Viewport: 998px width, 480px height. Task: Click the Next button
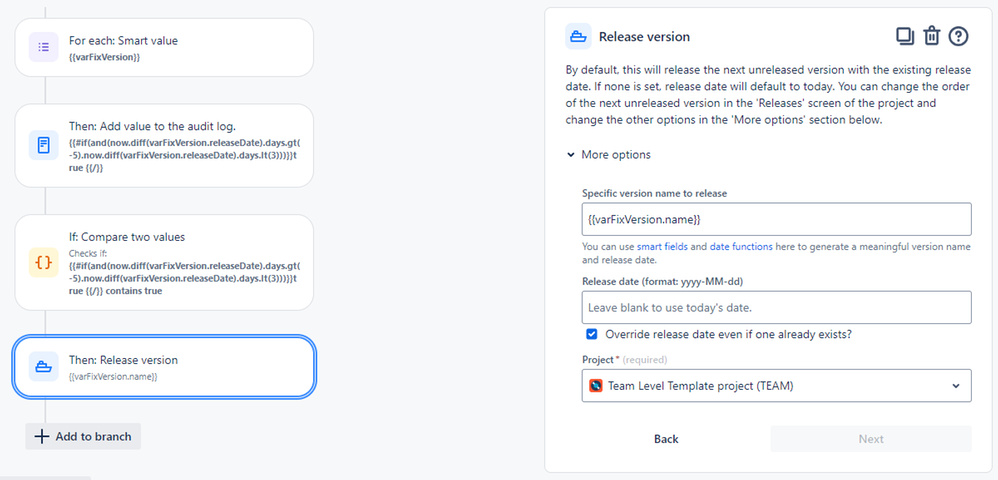click(871, 439)
